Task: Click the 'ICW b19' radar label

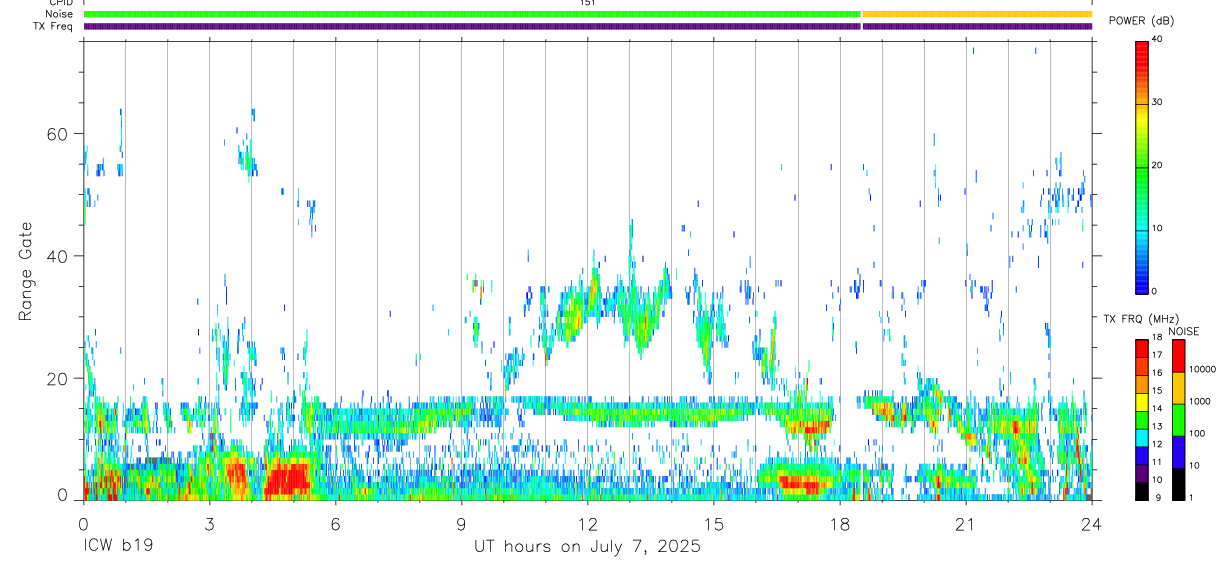Action: [x=118, y=547]
